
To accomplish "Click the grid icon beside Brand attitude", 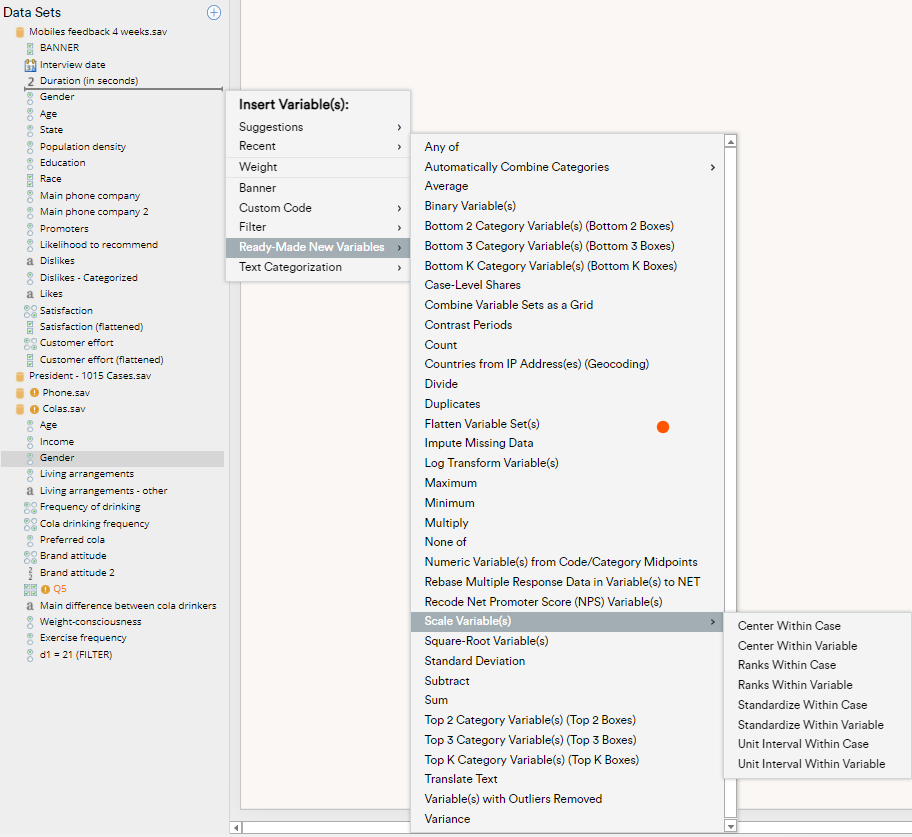I will coord(30,557).
